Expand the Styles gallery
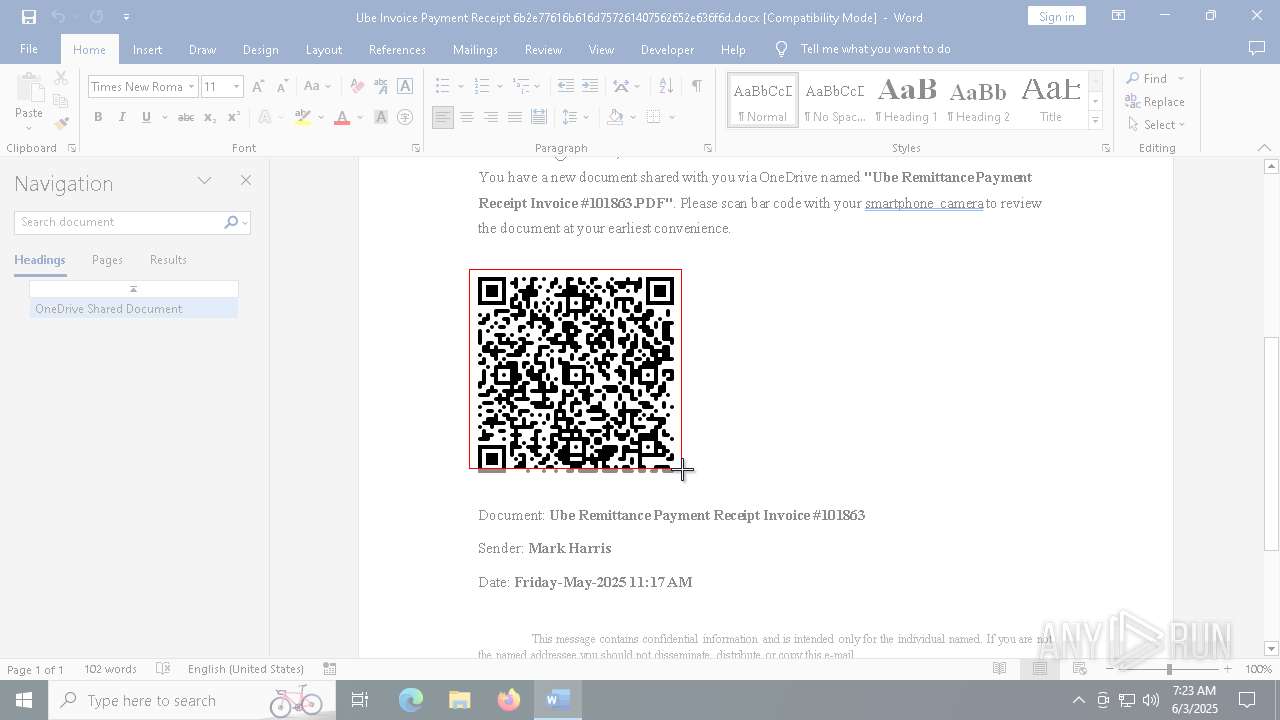This screenshot has height=720, width=1280. [x=1095, y=120]
